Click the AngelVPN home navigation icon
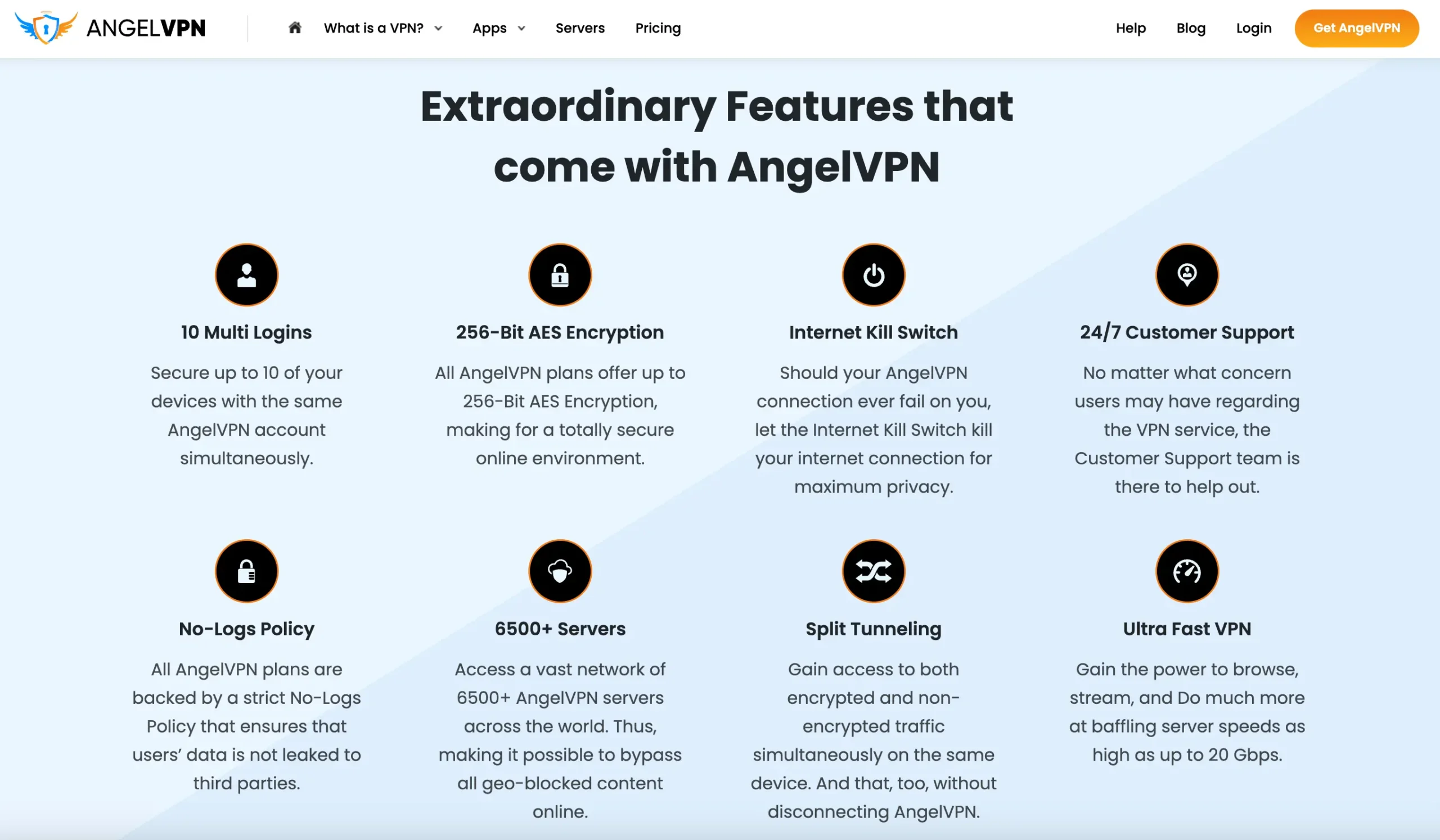The image size is (1440, 840). (295, 28)
